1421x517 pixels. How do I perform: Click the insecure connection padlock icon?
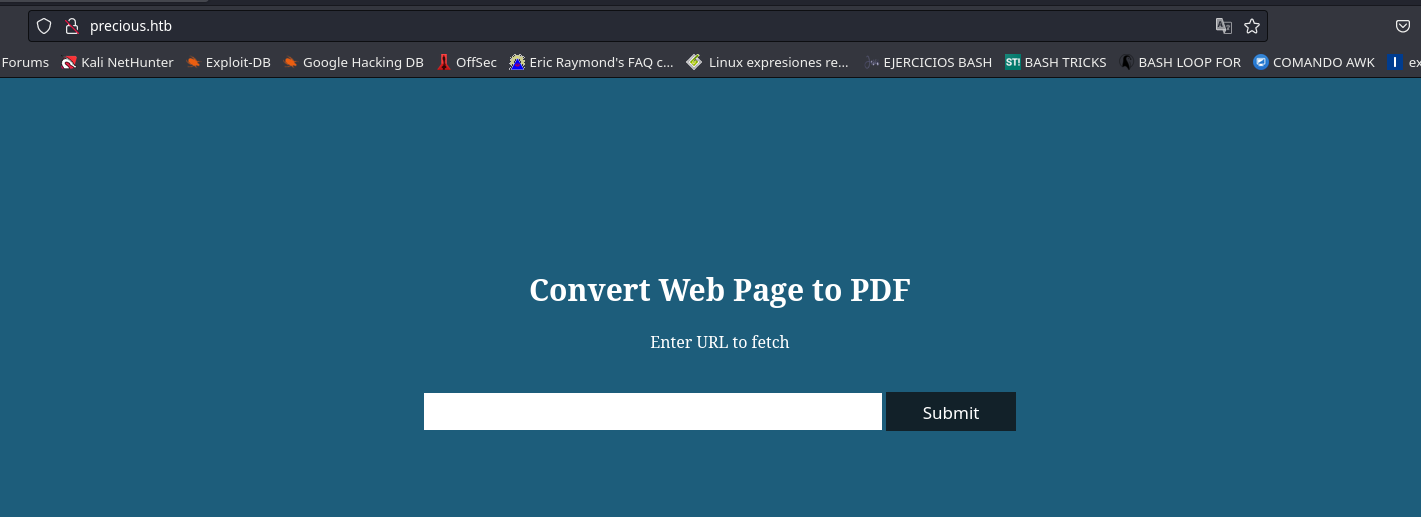71,26
